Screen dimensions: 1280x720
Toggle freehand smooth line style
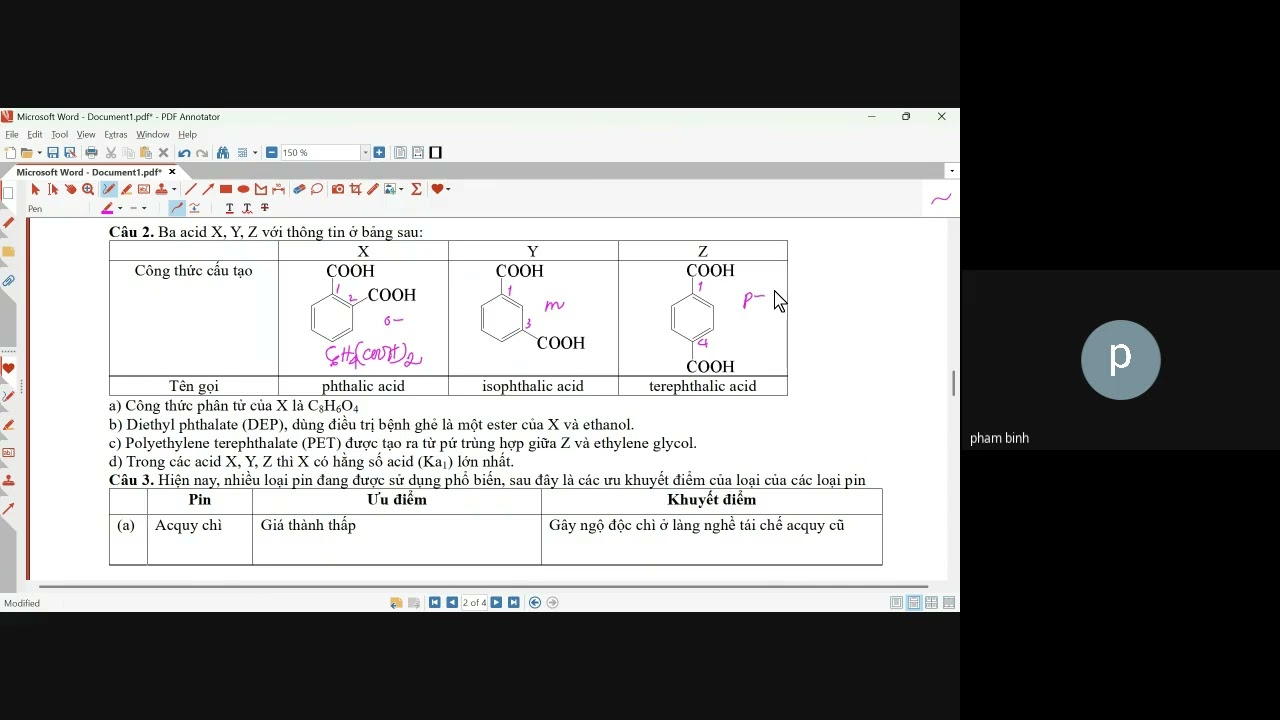click(x=177, y=208)
